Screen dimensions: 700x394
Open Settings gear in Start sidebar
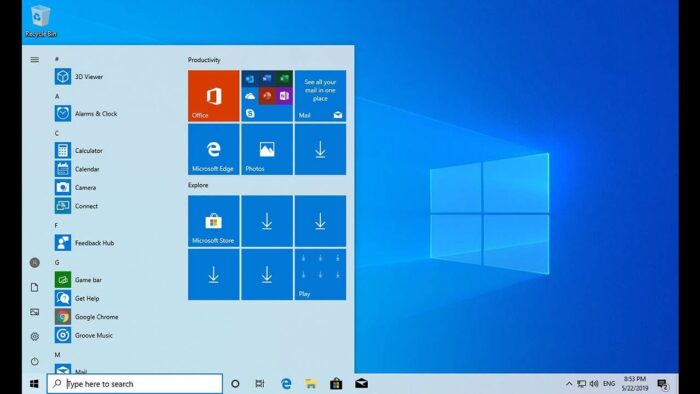click(x=34, y=336)
